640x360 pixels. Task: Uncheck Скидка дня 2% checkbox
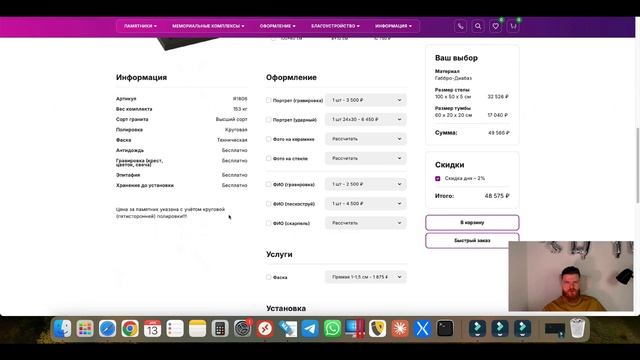point(438,178)
